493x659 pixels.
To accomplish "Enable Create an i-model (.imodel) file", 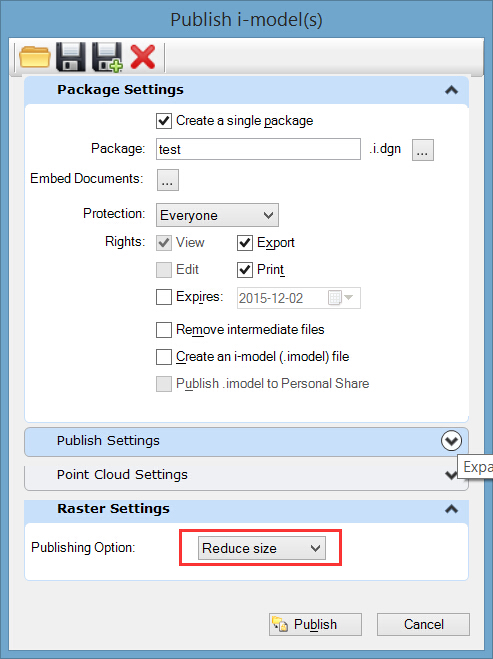I will tap(163, 357).
